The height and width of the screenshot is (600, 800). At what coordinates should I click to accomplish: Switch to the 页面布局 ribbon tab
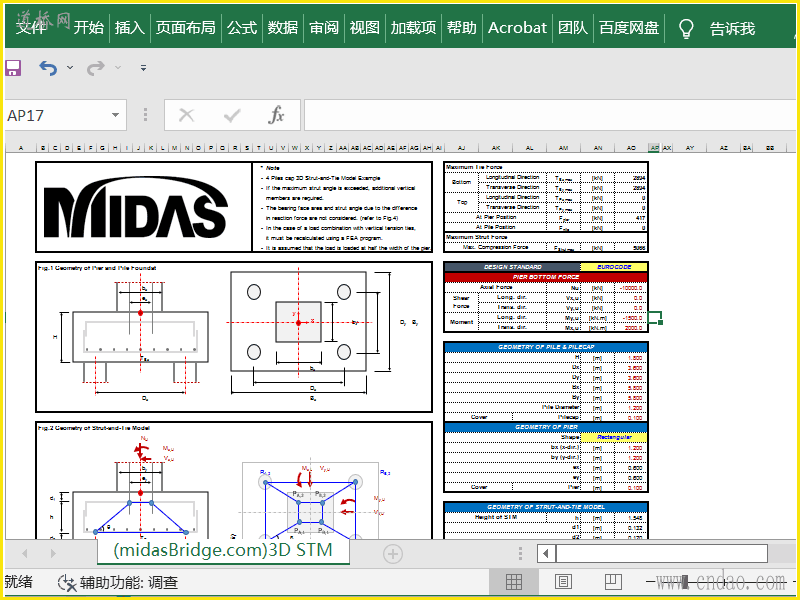[186, 28]
